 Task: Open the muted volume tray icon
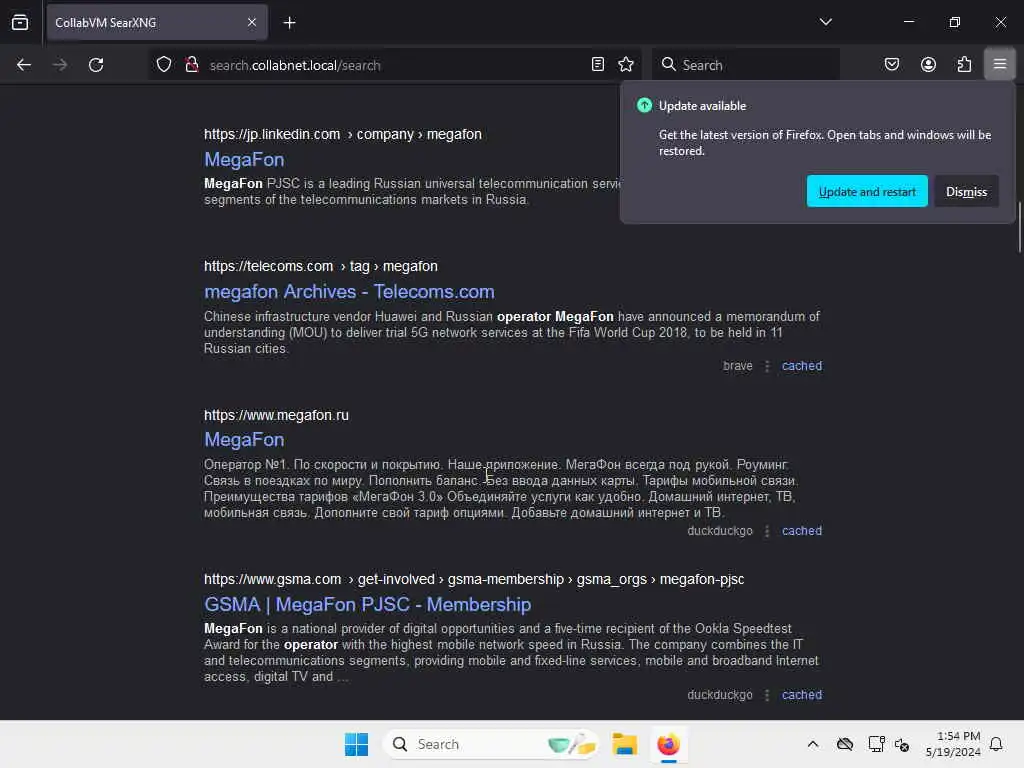coord(902,744)
